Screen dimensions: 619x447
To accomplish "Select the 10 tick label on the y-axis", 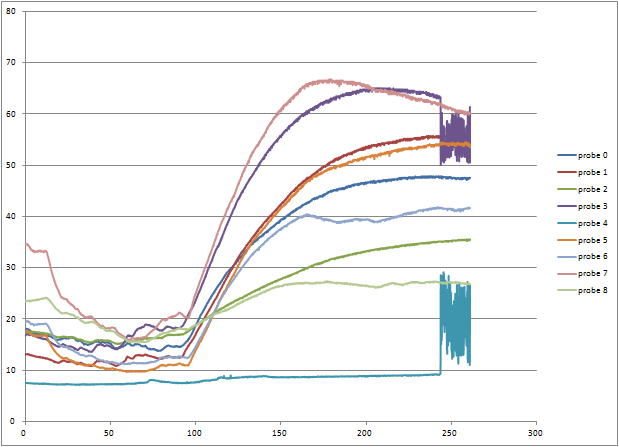I will pos(12,371).
